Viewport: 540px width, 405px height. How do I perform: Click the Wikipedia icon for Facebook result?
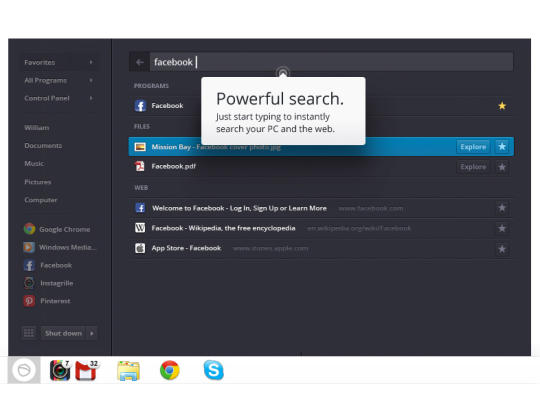coord(140,228)
